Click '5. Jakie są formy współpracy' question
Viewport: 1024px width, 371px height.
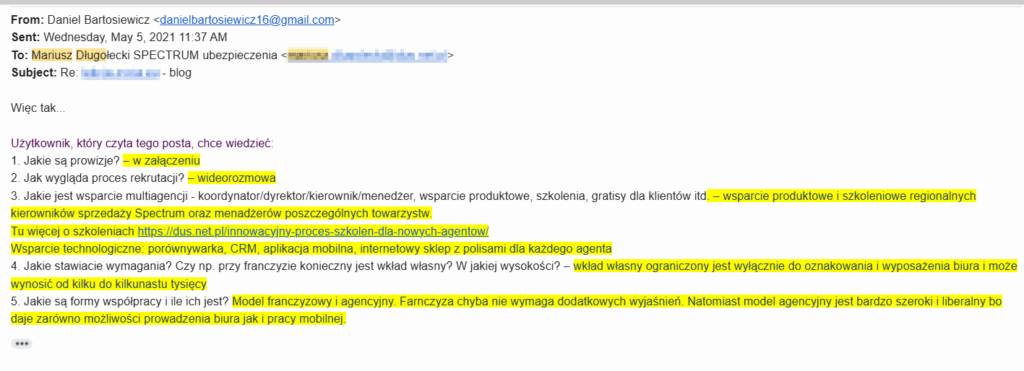(120, 302)
